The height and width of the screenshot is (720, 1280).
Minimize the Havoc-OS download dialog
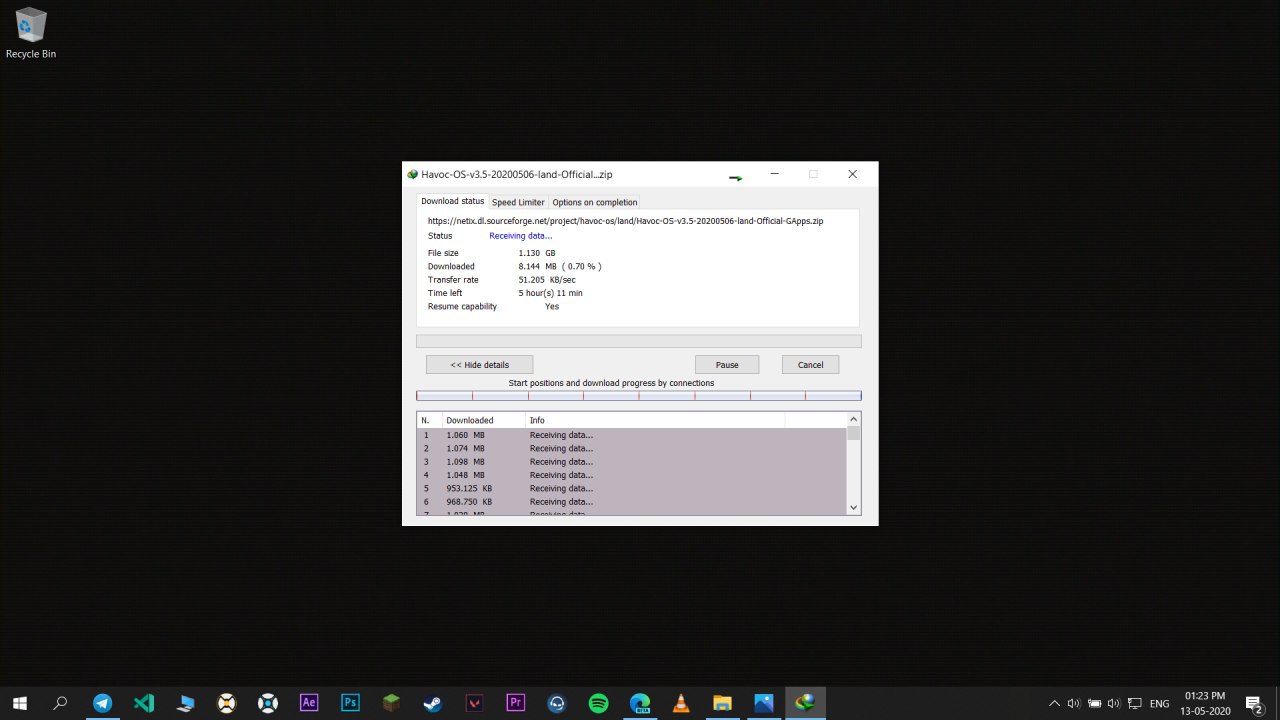point(774,174)
